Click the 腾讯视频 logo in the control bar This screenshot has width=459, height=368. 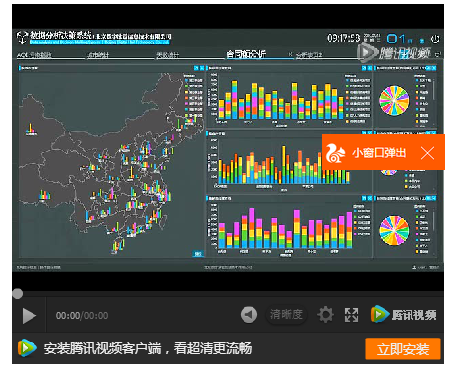coord(403,314)
